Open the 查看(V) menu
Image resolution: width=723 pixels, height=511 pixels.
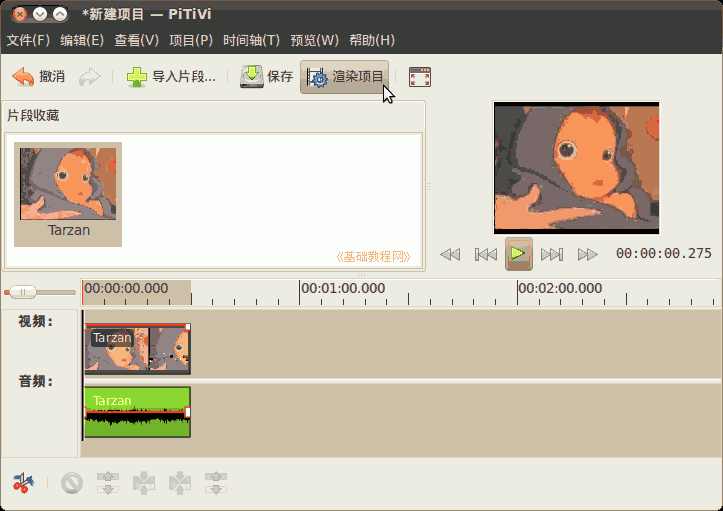pyautogui.click(x=136, y=40)
